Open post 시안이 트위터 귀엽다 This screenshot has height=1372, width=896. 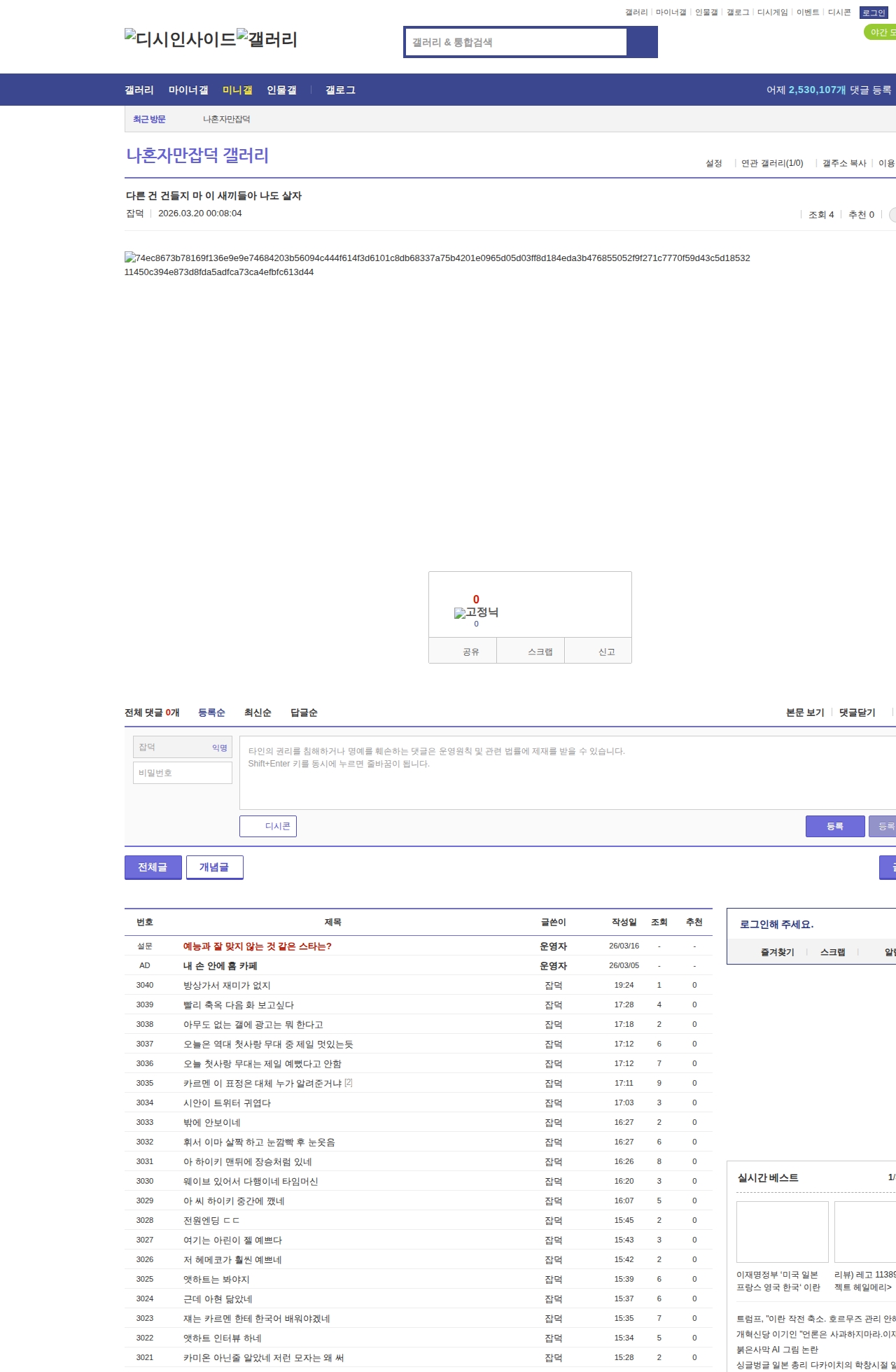[227, 1102]
